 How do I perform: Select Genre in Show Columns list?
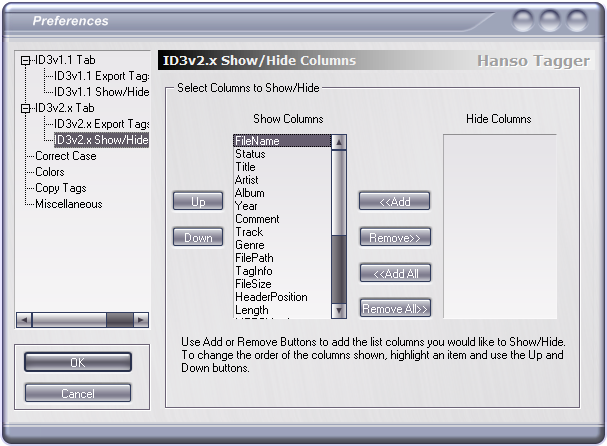pyautogui.click(x=250, y=245)
